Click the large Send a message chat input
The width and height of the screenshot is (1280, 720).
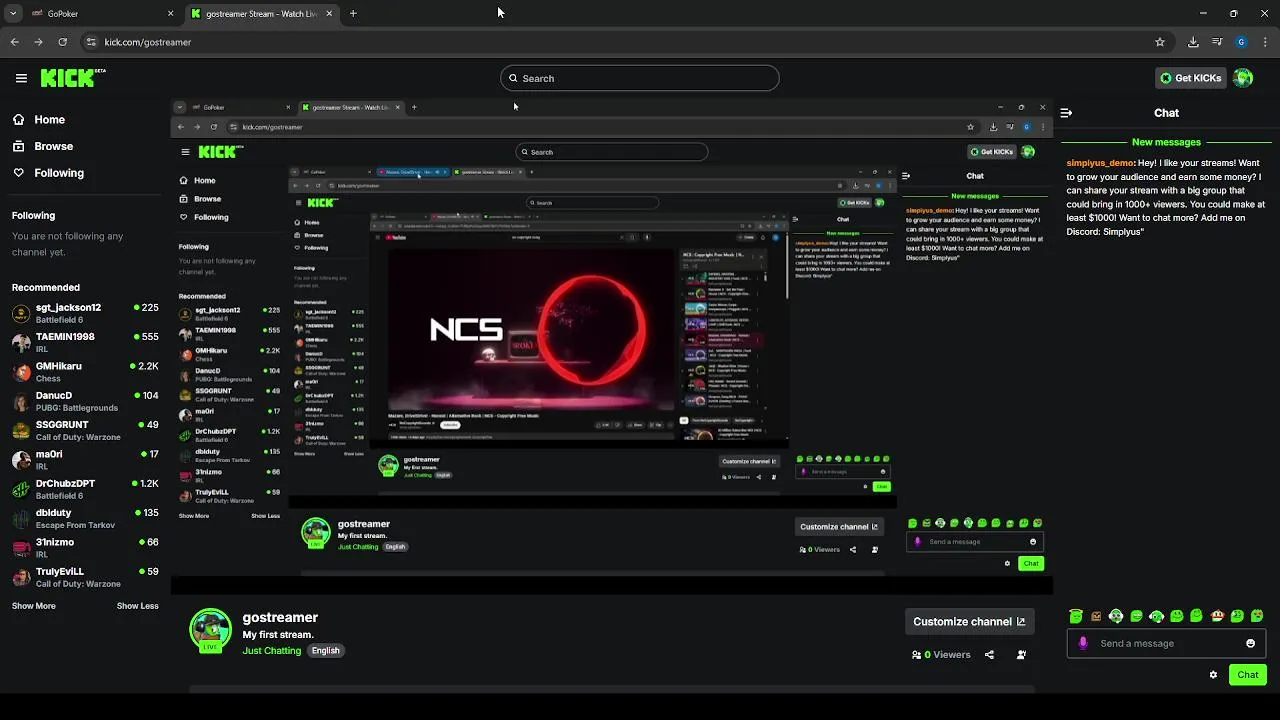pyautogui.click(x=1165, y=643)
